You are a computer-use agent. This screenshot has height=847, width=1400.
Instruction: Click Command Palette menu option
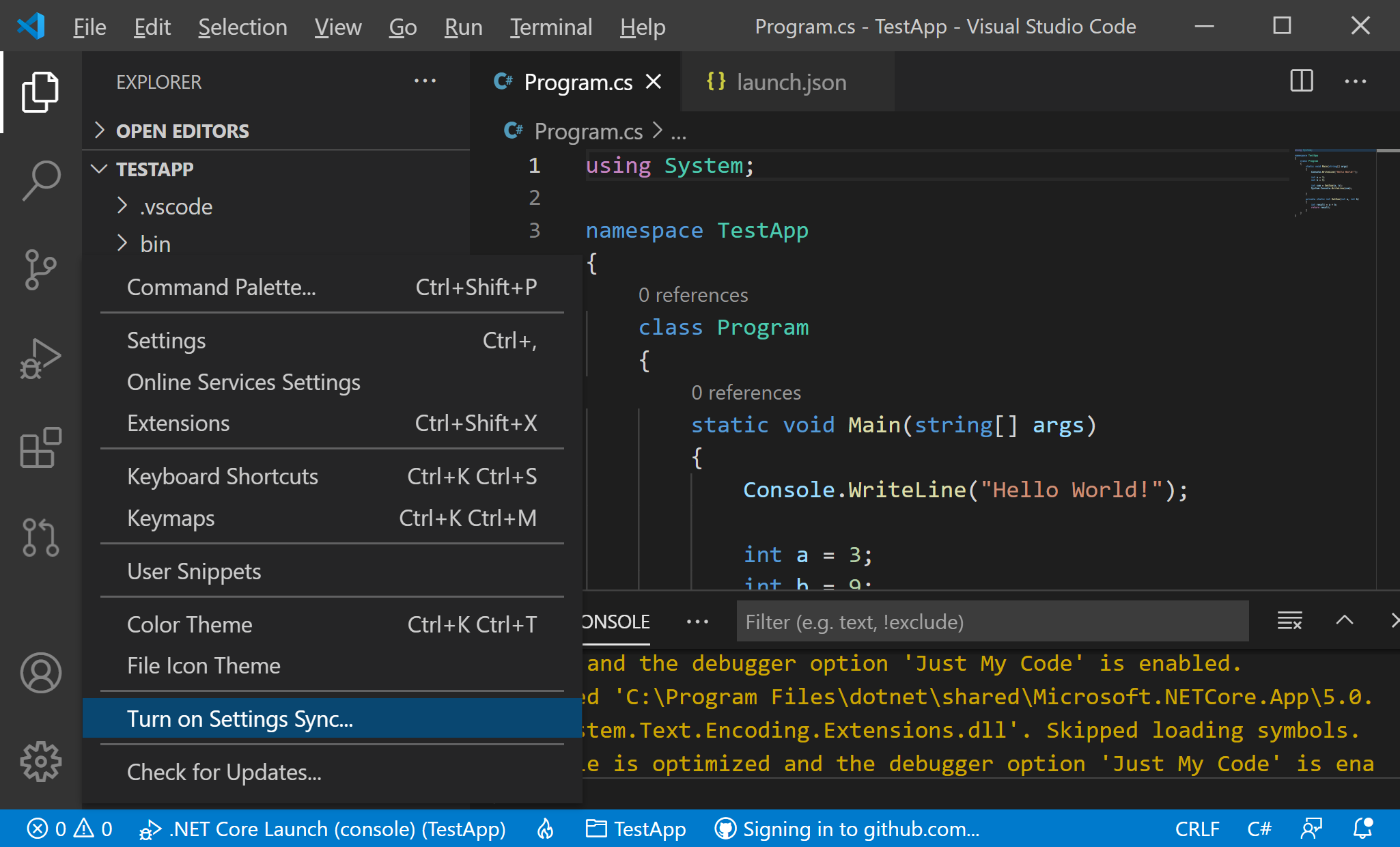click(221, 287)
